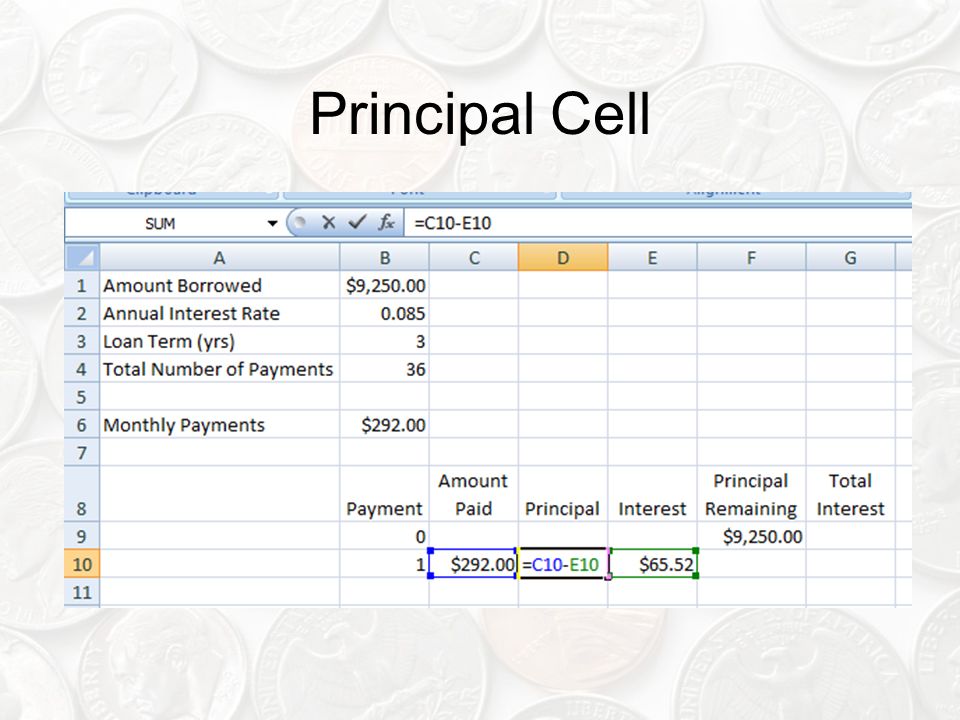The image size is (960, 720).
Task: Select the cell containing 36
Action: [384, 369]
